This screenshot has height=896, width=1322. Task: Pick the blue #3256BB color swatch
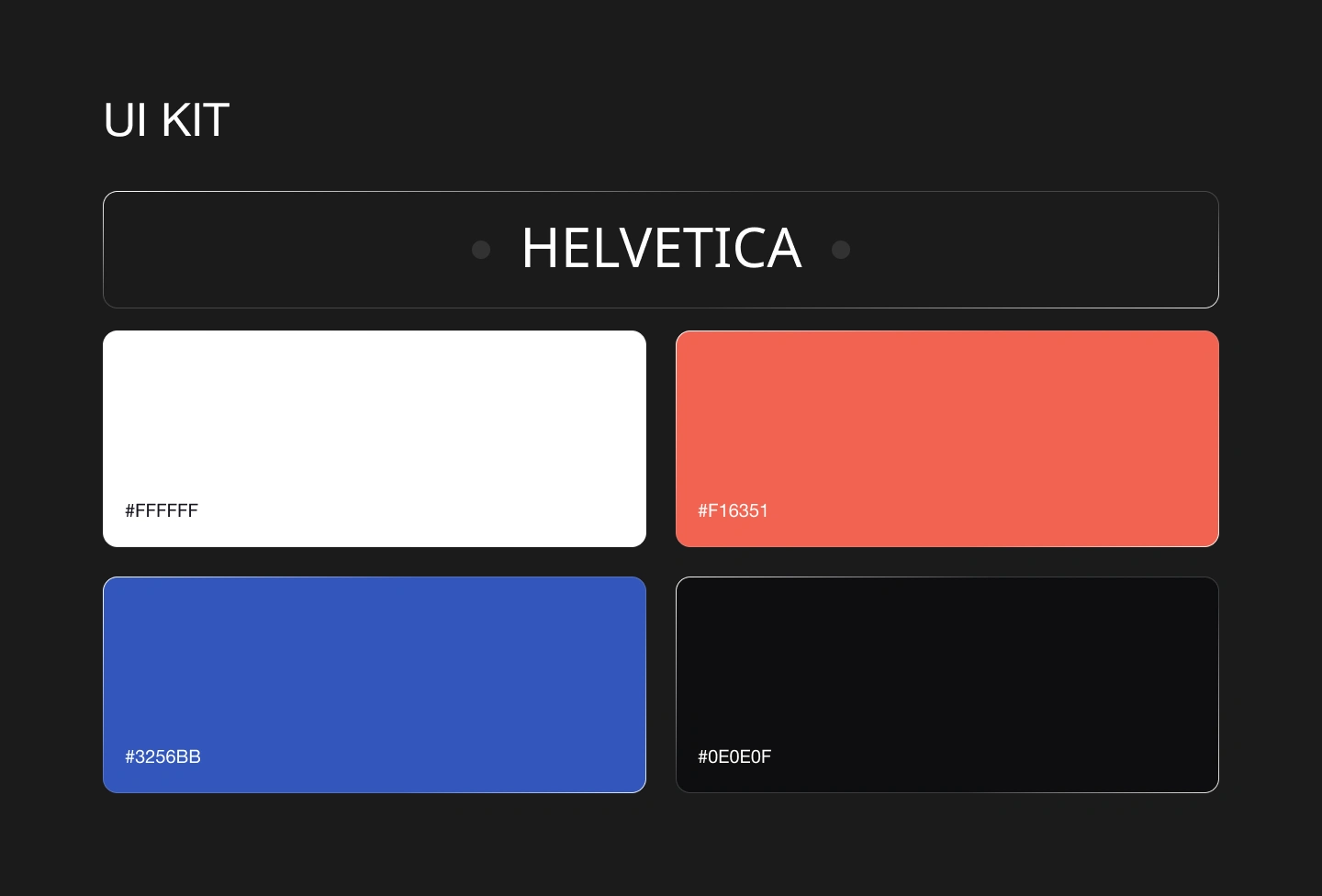point(375,685)
